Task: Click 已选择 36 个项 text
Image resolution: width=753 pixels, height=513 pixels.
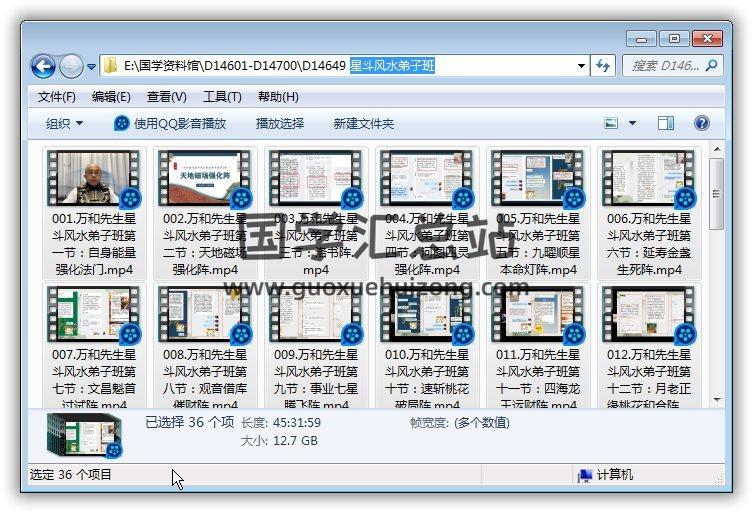Action: click(190, 422)
